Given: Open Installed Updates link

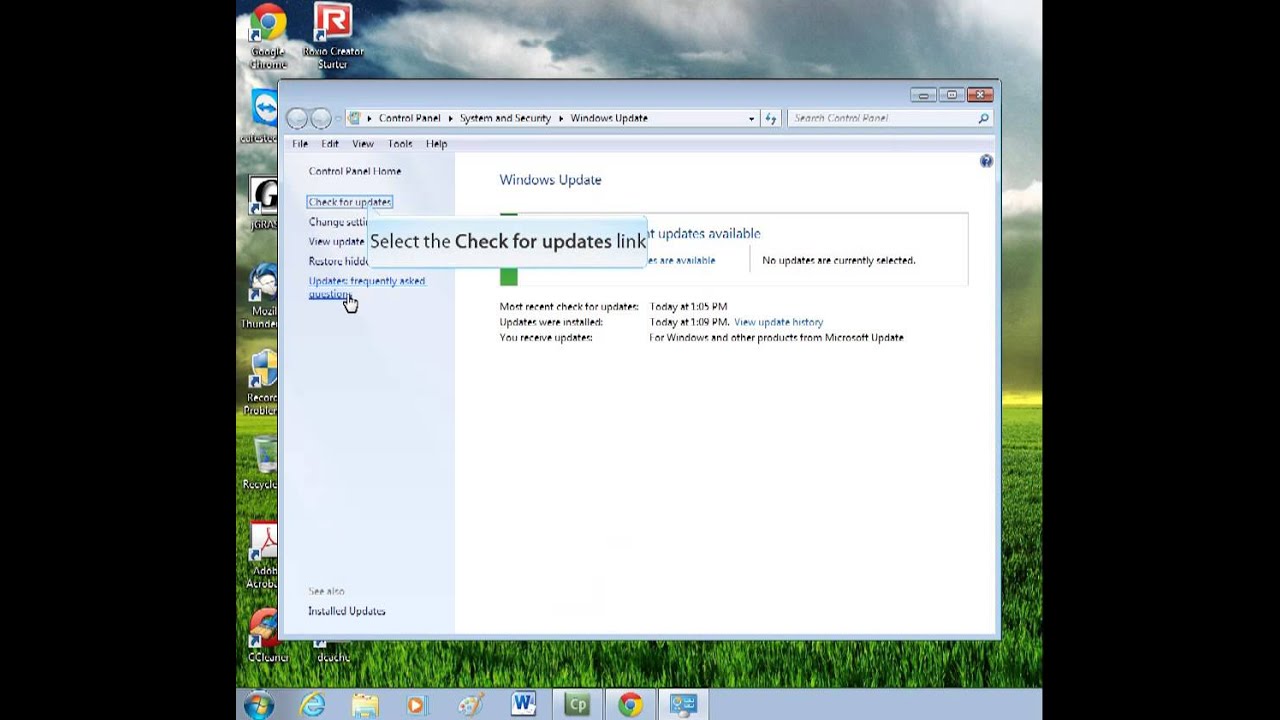Looking at the screenshot, I should pos(347,611).
